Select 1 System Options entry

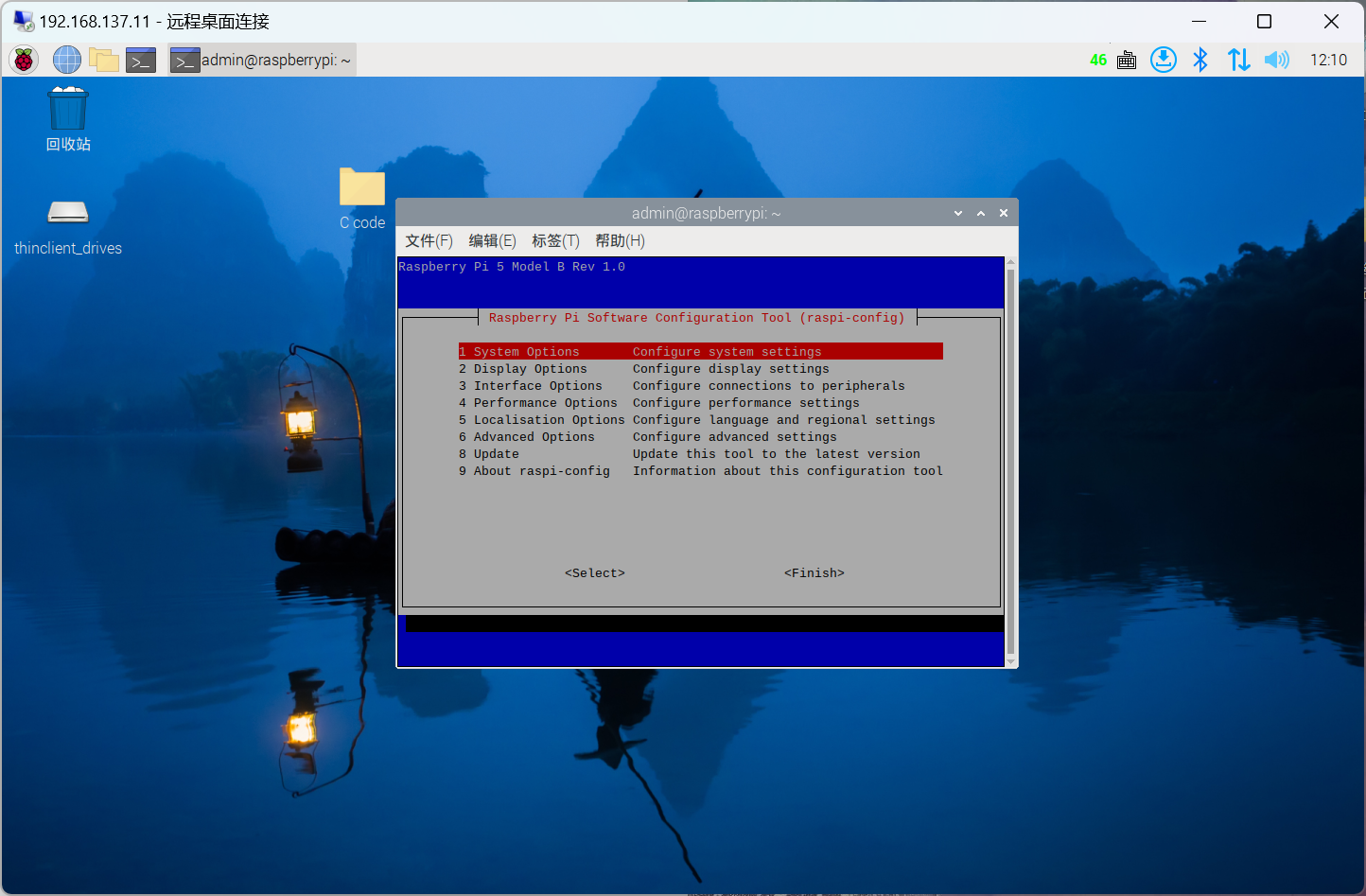coord(701,351)
